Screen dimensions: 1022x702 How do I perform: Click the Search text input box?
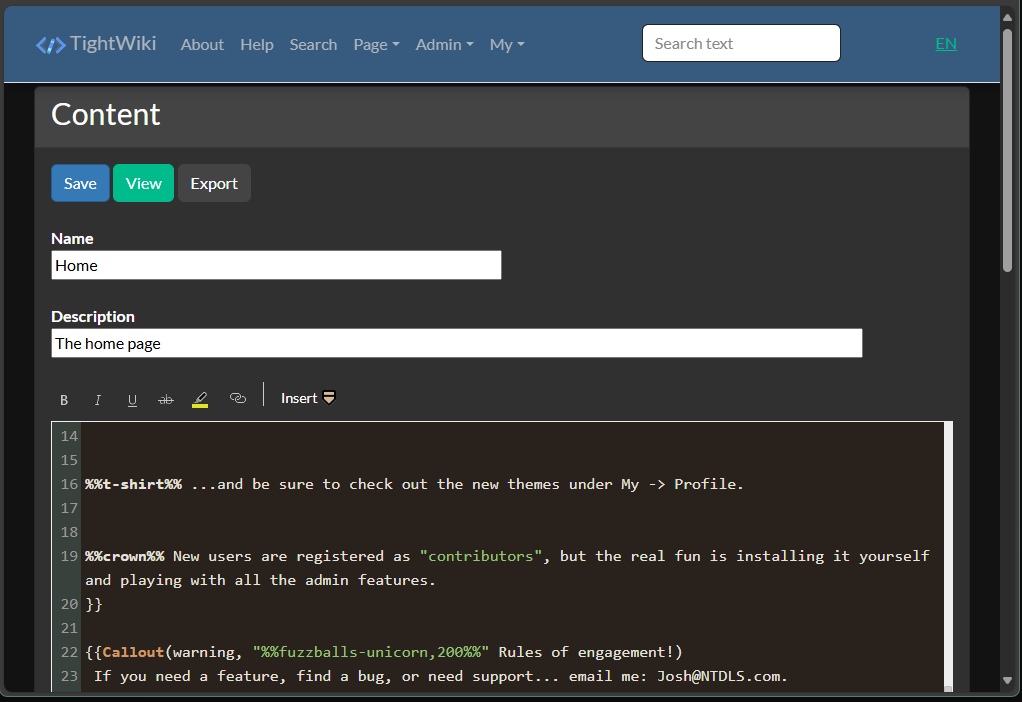click(x=741, y=43)
